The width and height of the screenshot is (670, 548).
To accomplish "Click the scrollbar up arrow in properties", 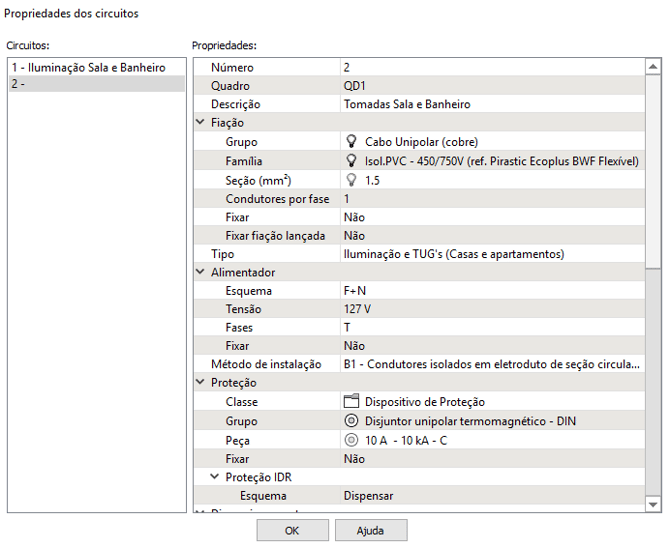I will click(654, 67).
